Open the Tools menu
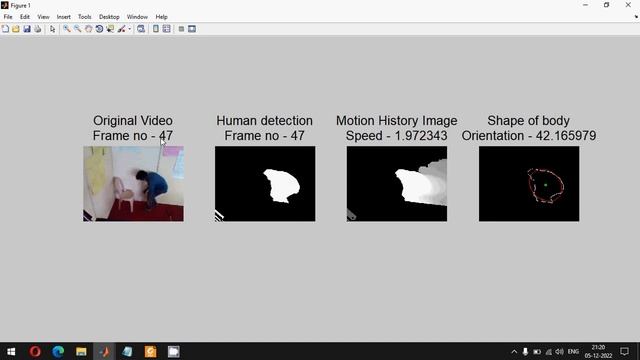The width and height of the screenshot is (640, 360). coord(84,17)
